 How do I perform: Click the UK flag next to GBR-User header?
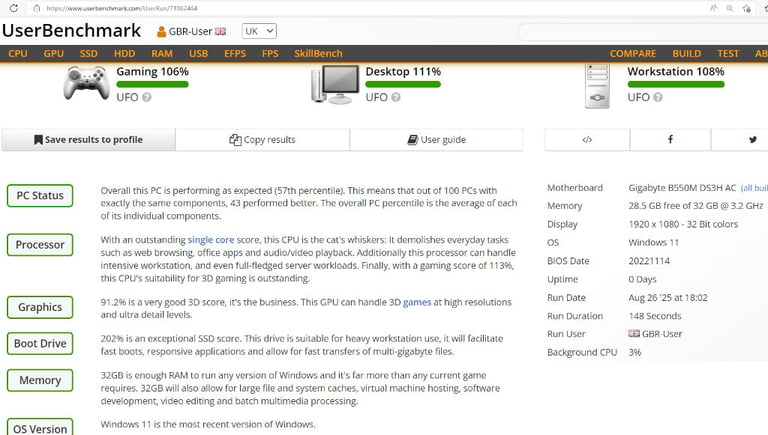220,31
